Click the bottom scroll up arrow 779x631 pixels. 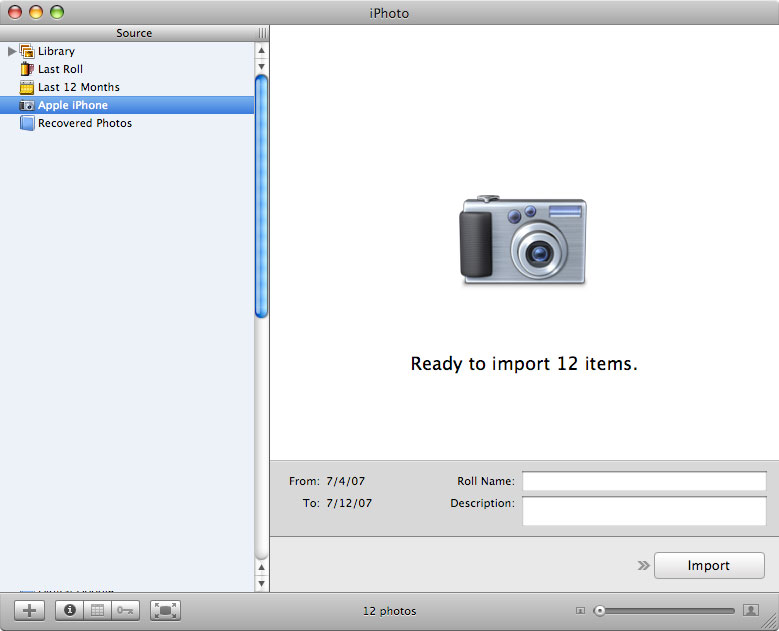[261, 567]
